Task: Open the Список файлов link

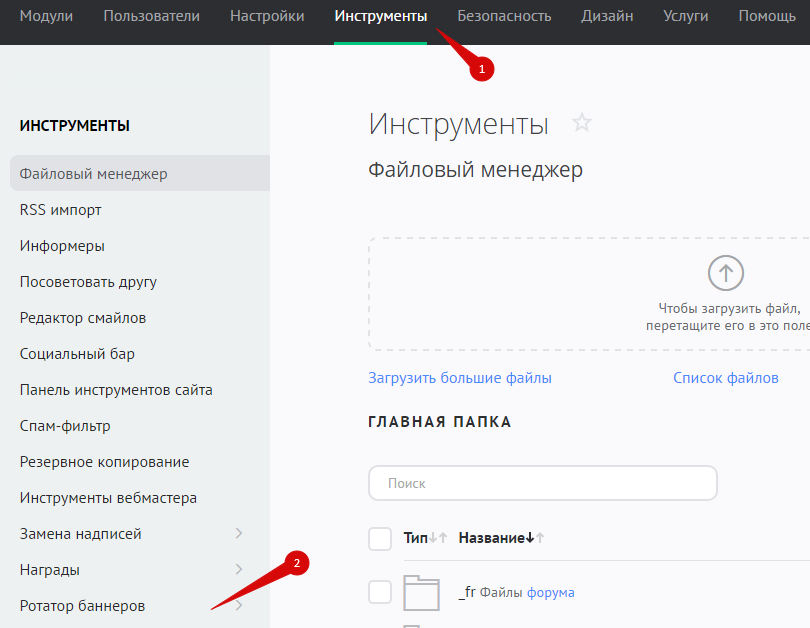Action: click(725, 378)
